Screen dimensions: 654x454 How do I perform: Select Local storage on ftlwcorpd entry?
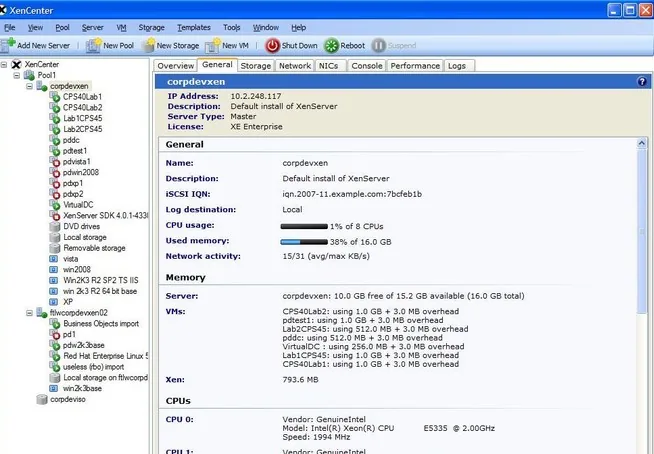tap(106, 378)
